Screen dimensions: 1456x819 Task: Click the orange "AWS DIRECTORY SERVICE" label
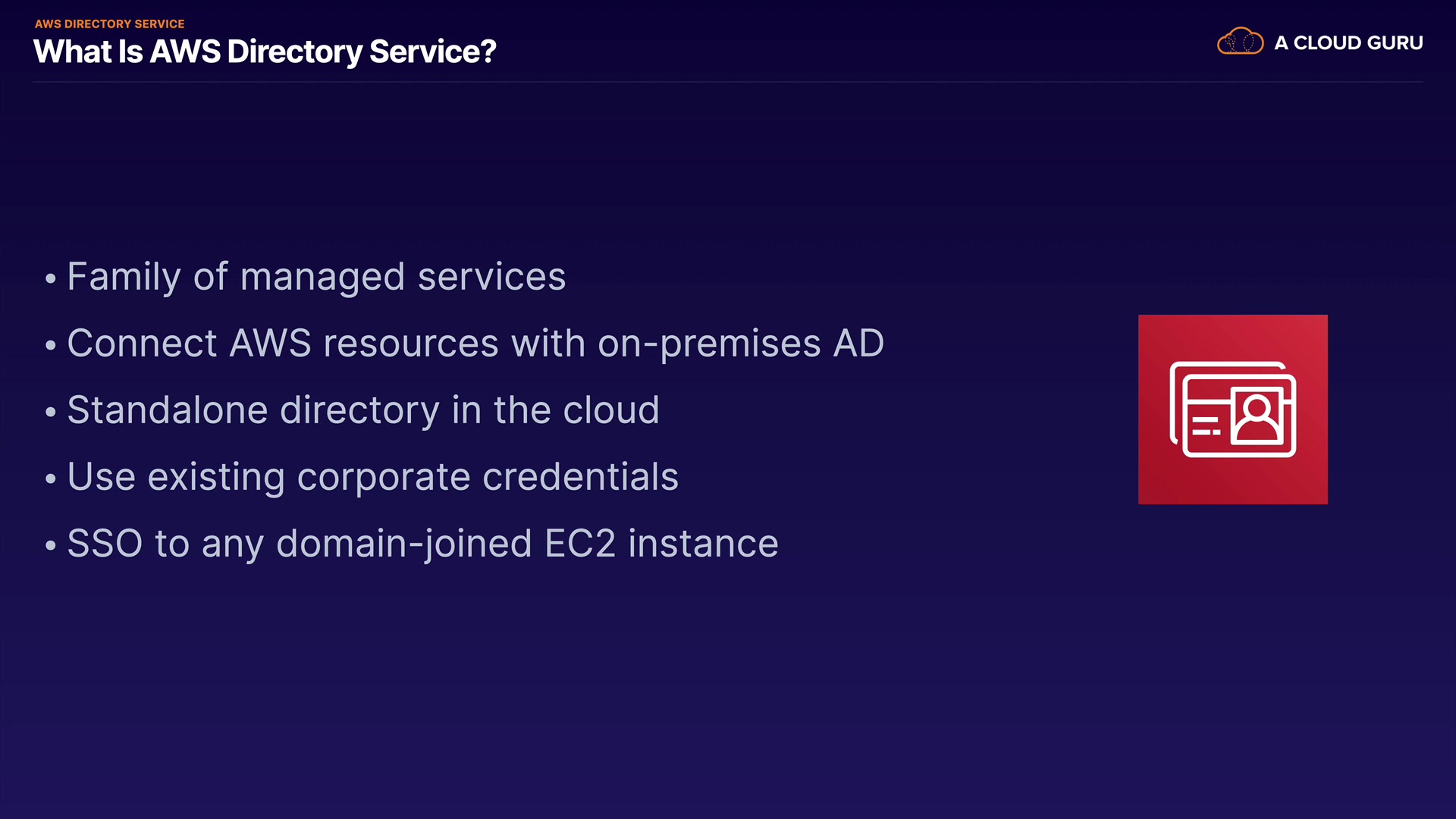(x=109, y=24)
